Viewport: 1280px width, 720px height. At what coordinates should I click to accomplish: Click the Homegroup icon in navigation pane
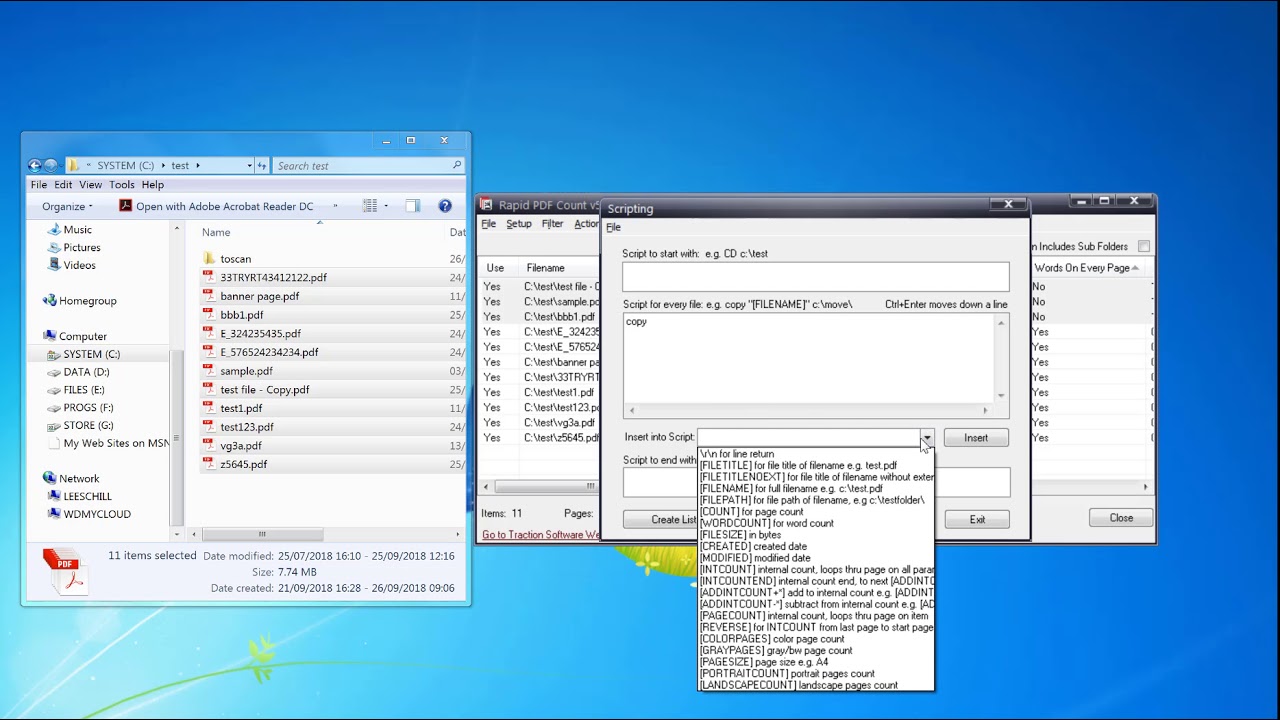[x=49, y=300]
